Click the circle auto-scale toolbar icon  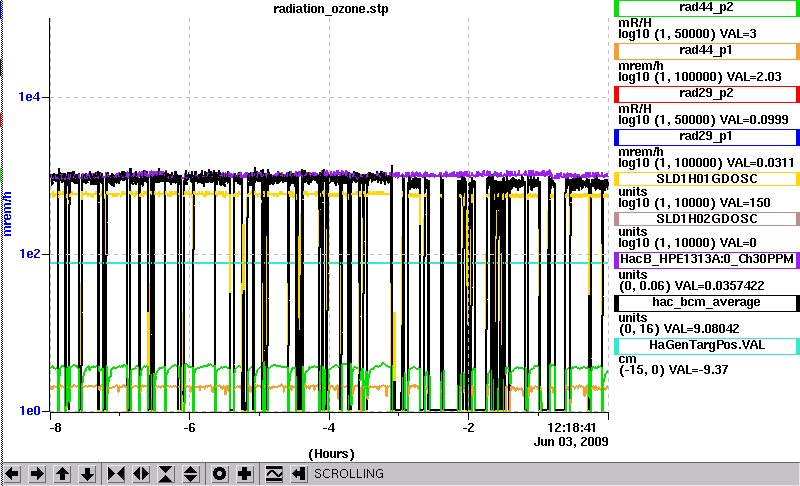[x=219, y=474]
